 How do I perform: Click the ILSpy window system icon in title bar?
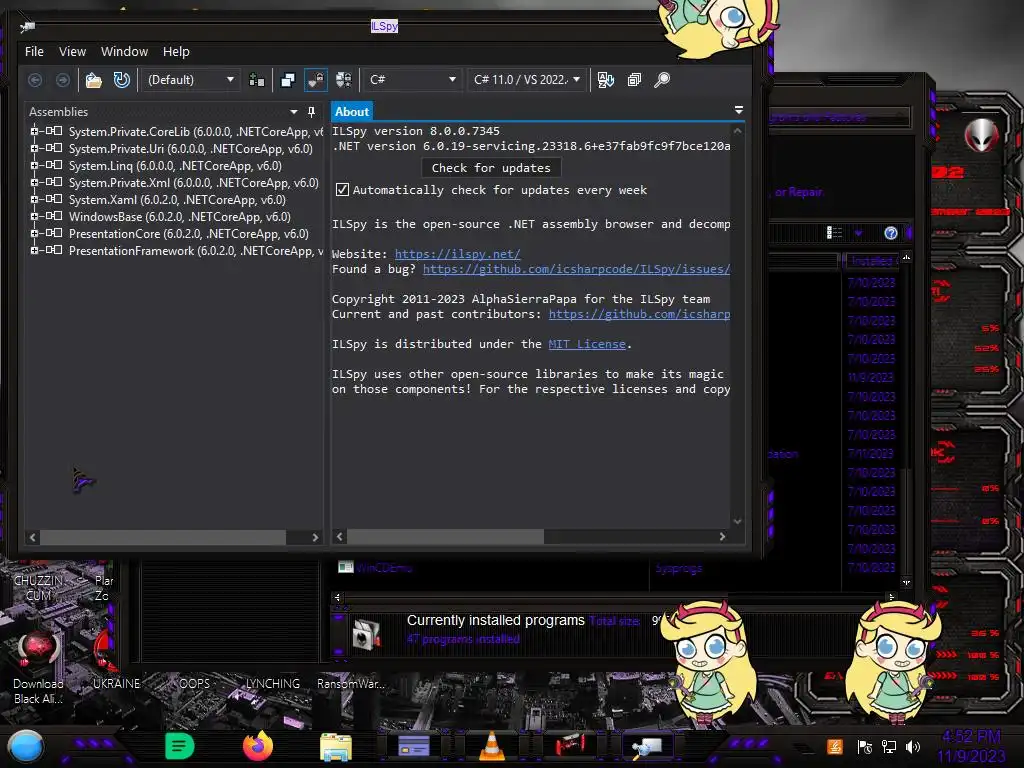point(27,27)
